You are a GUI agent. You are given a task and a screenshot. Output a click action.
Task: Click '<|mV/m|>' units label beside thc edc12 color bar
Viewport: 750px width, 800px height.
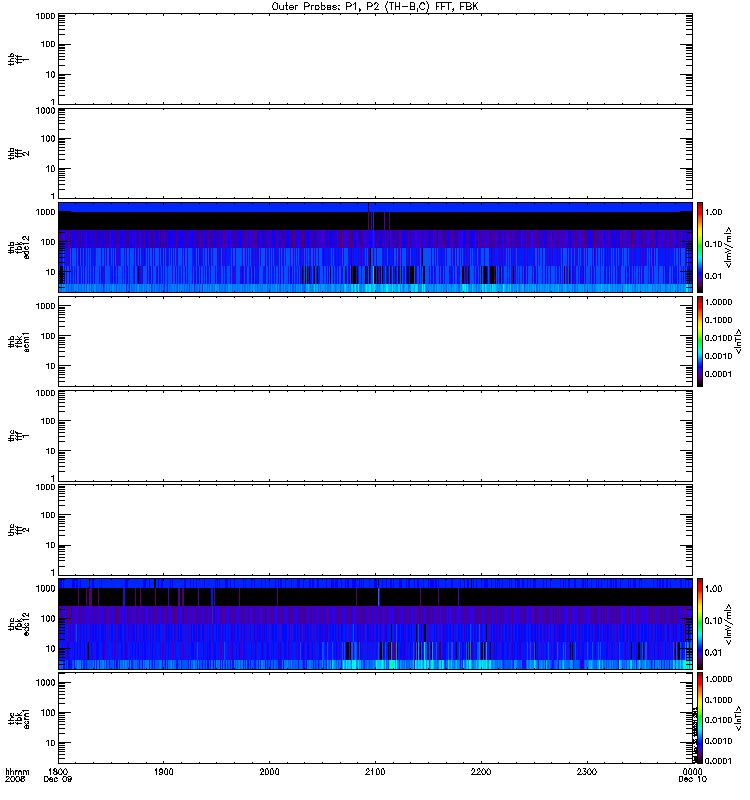[x=729, y=624]
